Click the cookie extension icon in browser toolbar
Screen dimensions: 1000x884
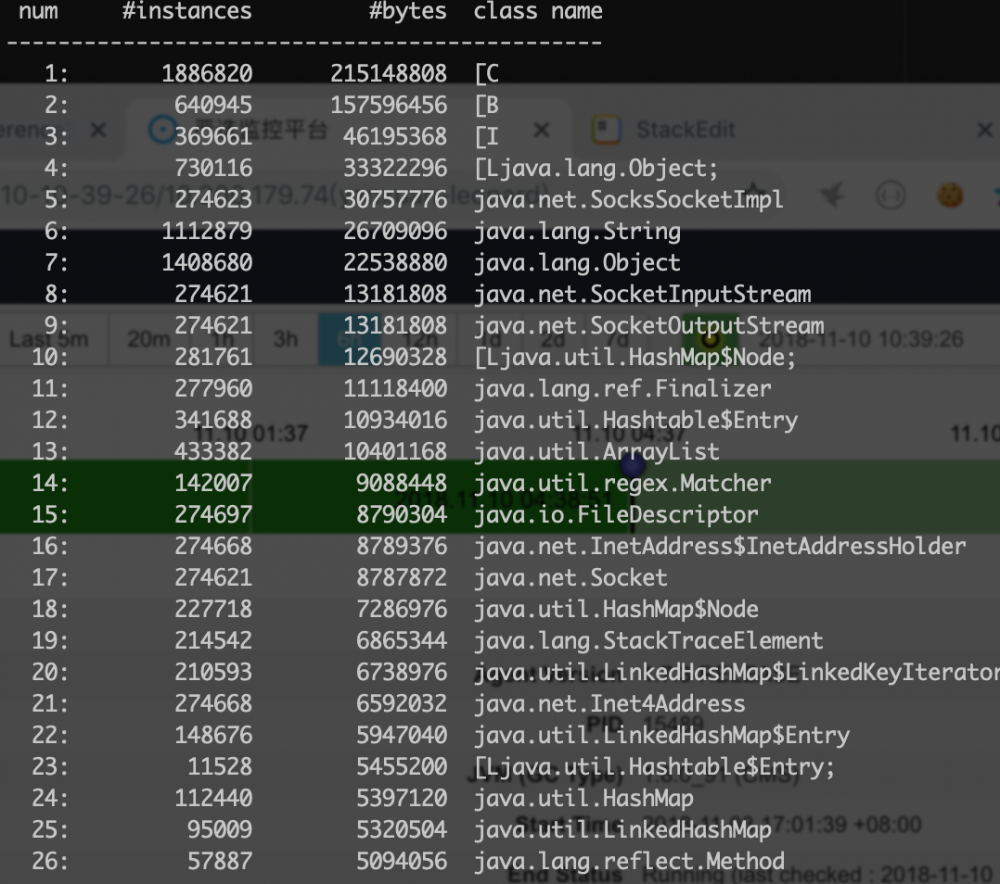click(949, 195)
